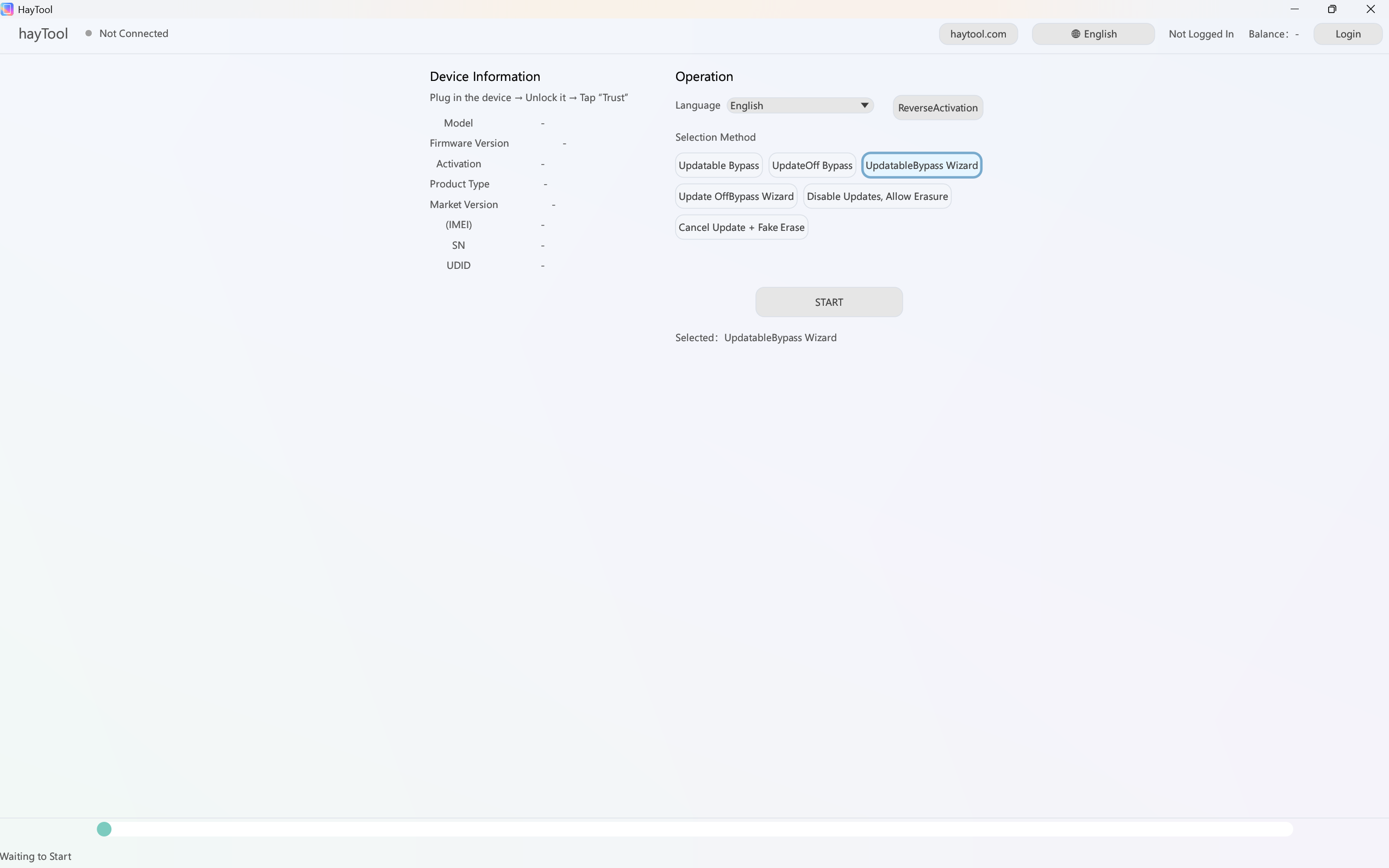Select Disable Updates, Allow Erasure
The image size is (1389, 868).
click(x=877, y=196)
